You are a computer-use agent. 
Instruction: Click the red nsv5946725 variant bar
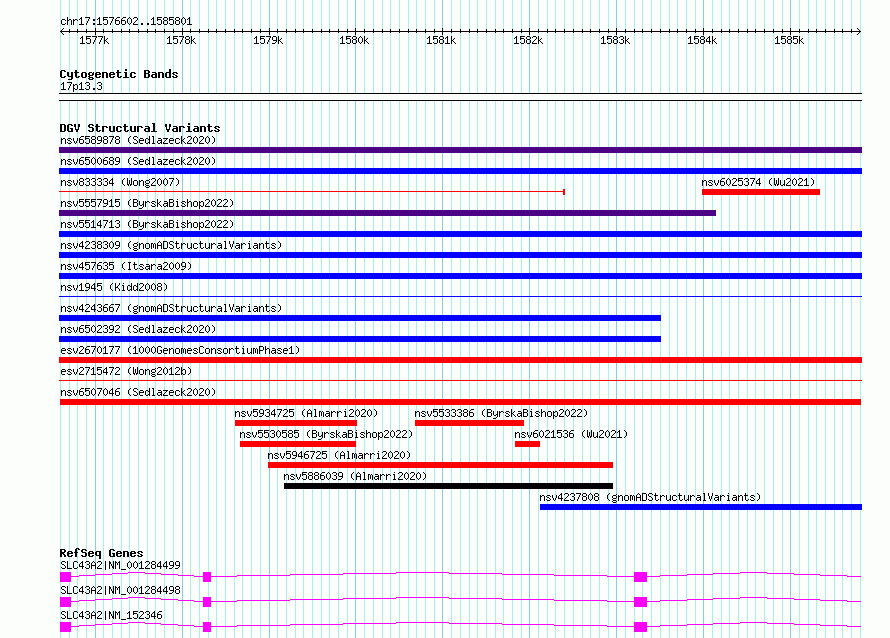[440, 465]
